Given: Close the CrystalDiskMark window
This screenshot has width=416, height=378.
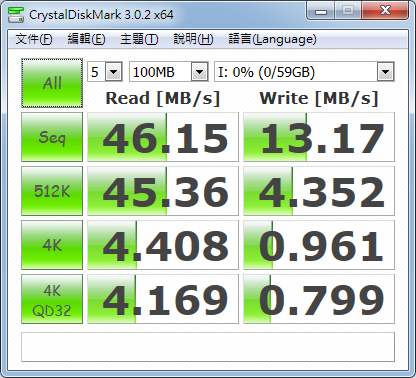Looking at the screenshot, I should pos(385,11).
